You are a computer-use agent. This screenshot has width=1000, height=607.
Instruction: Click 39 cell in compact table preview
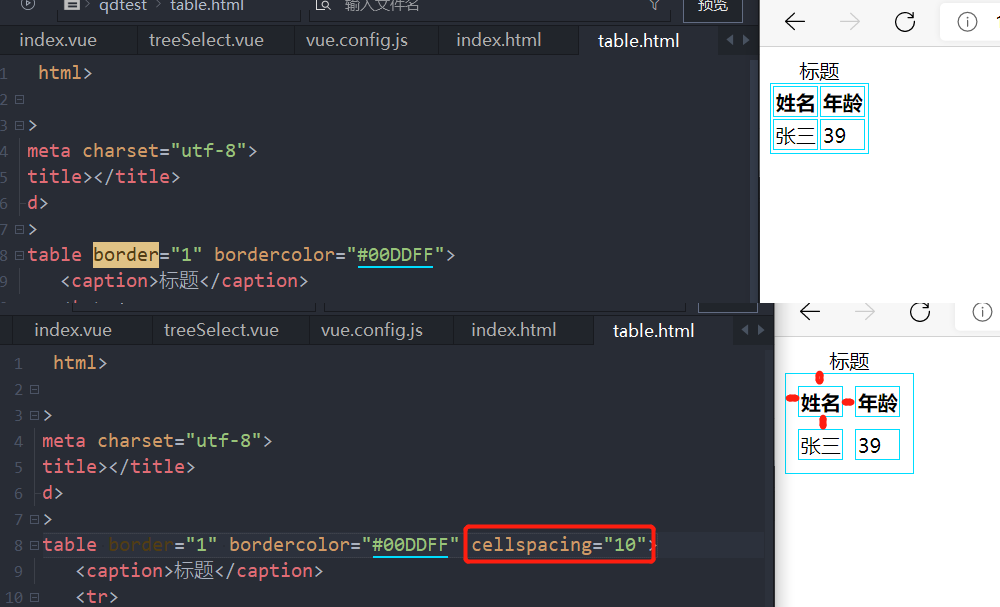point(842,135)
